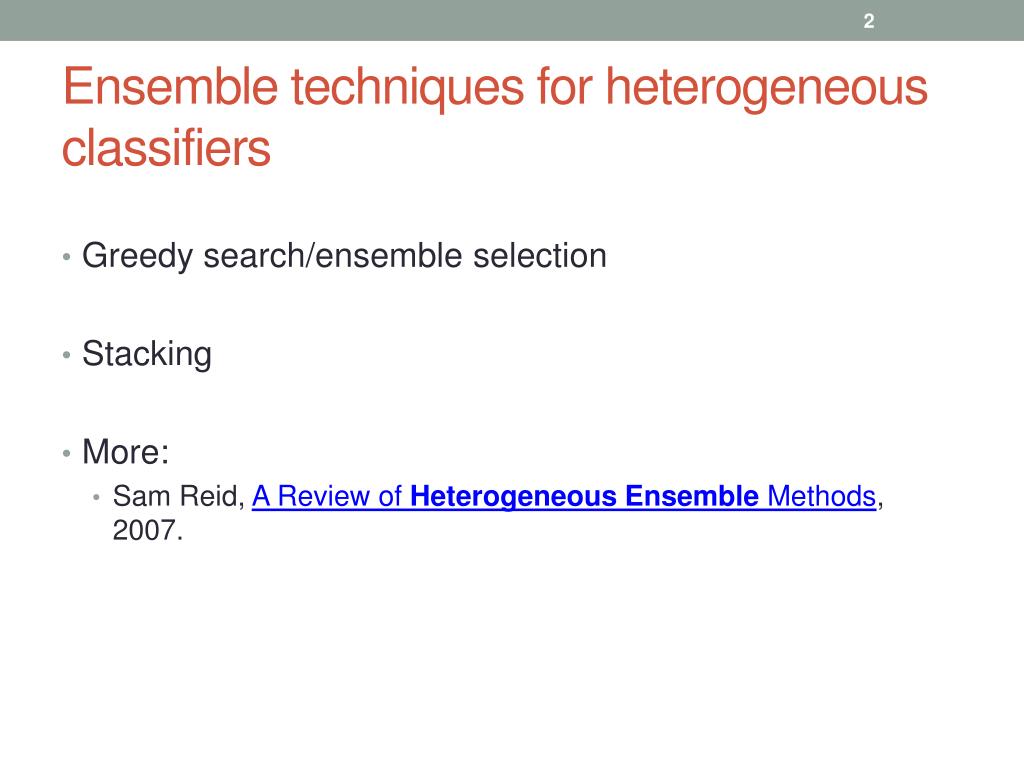The height and width of the screenshot is (768, 1024).
Task: Select the 'Greedy search/ensemble selection' bullet text
Action: coord(344,255)
